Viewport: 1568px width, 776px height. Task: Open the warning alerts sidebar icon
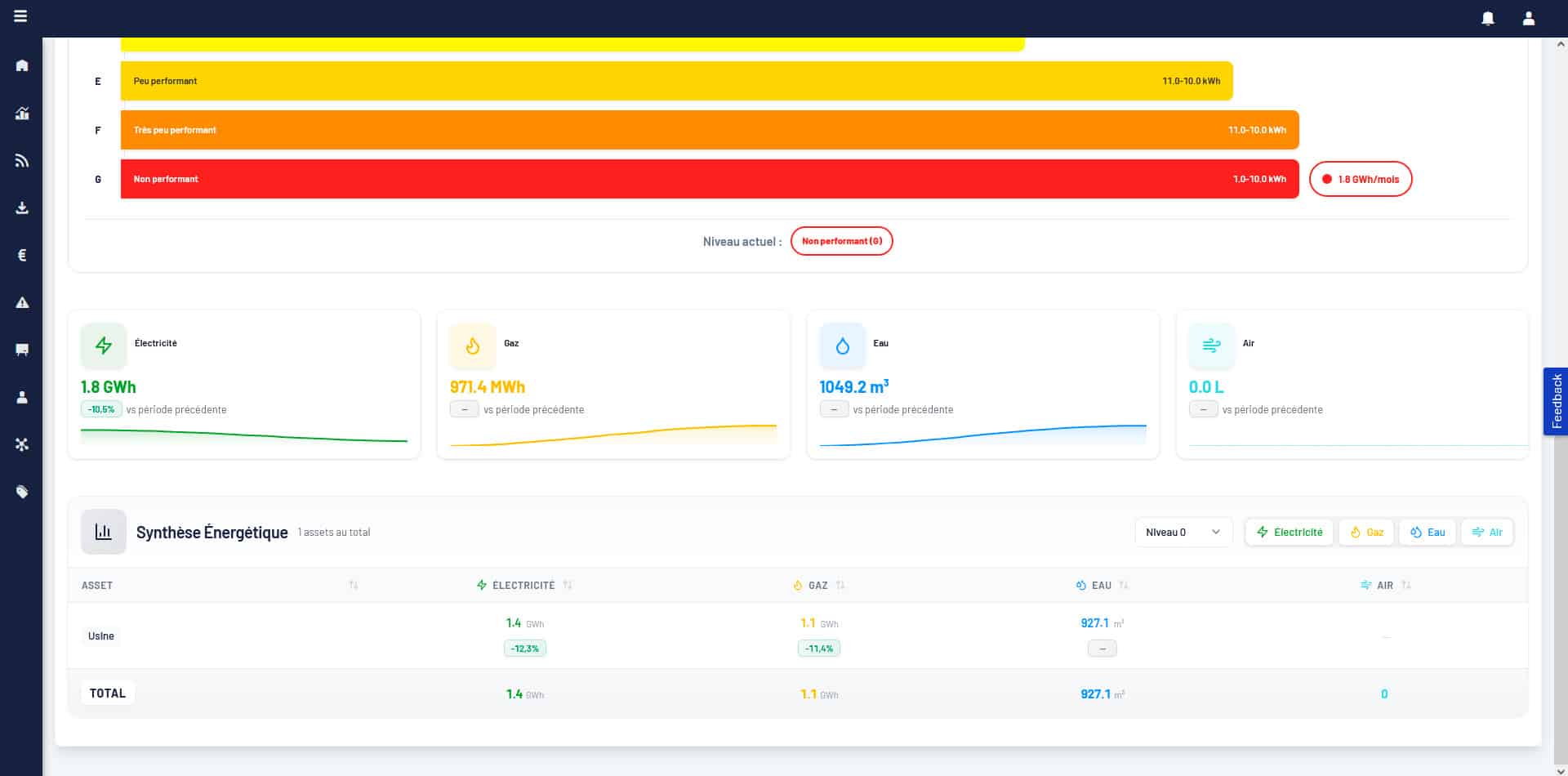22,302
